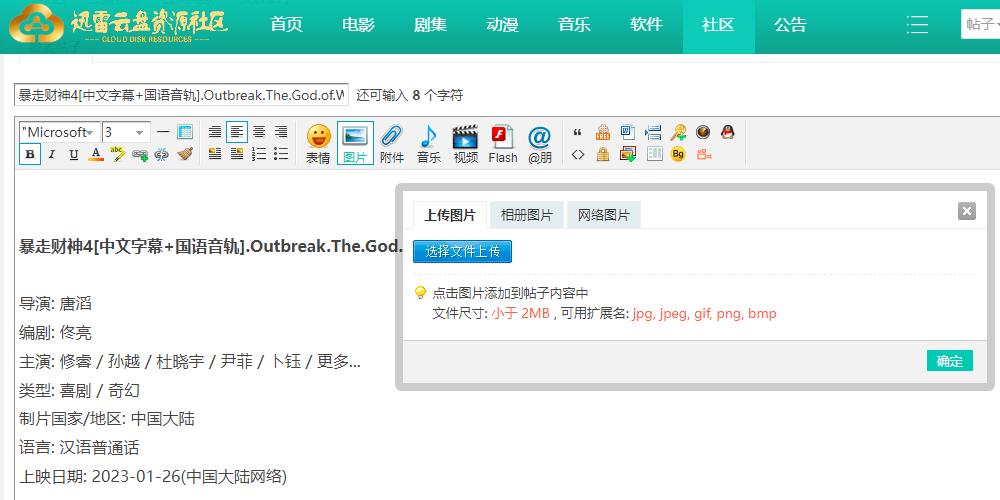Confirm with the 确定 button
Image resolution: width=1000 pixels, height=500 pixels.
pyautogui.click(x=949, y=361)
